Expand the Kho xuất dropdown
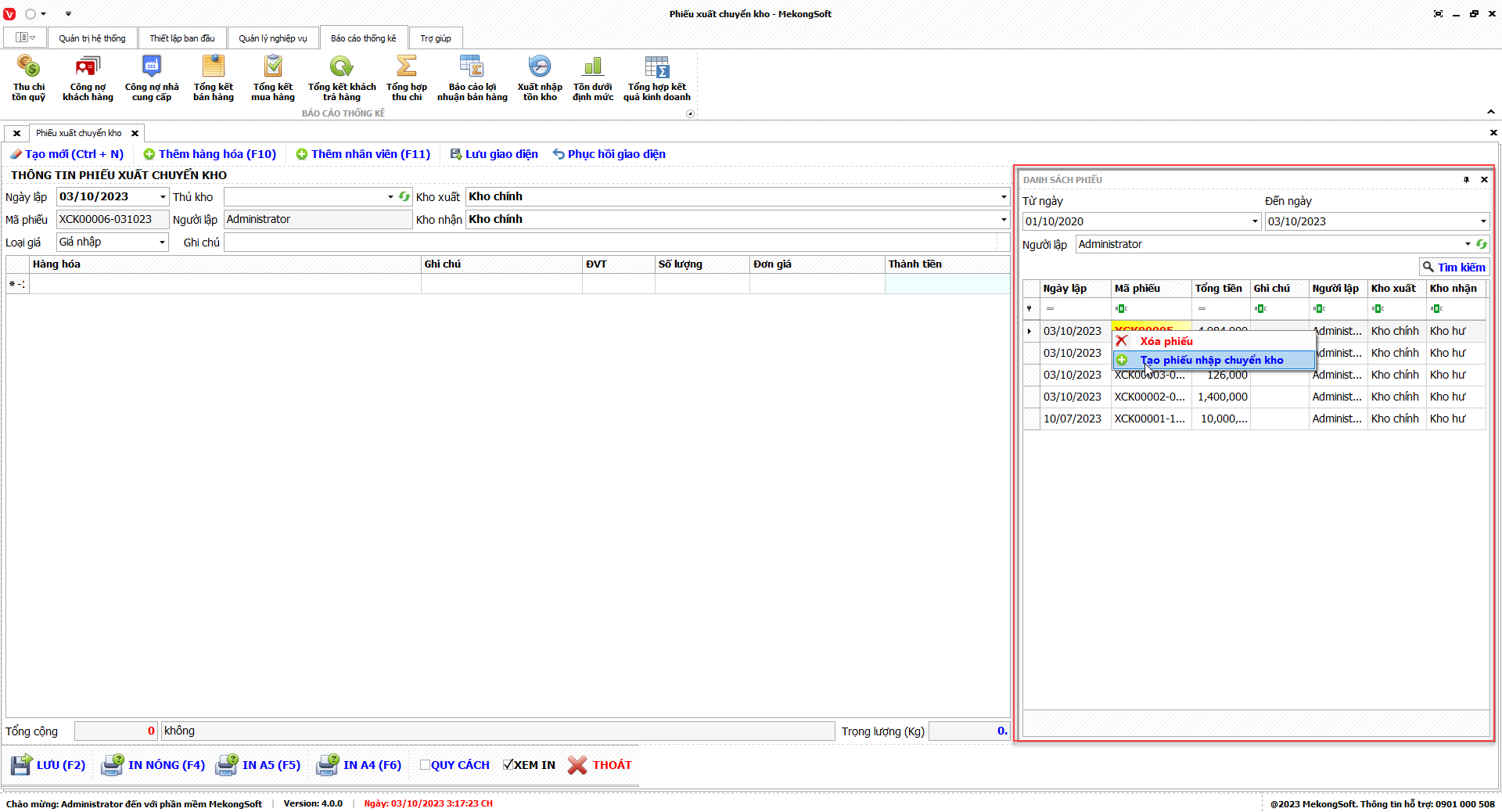Viewport: 1502px width, 812px height. (1003, 197)
